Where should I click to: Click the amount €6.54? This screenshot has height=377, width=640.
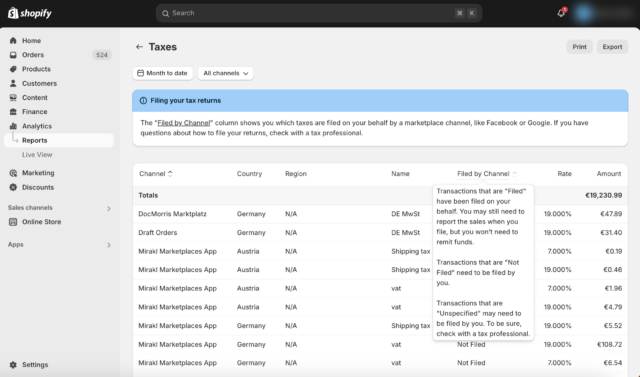613,363
